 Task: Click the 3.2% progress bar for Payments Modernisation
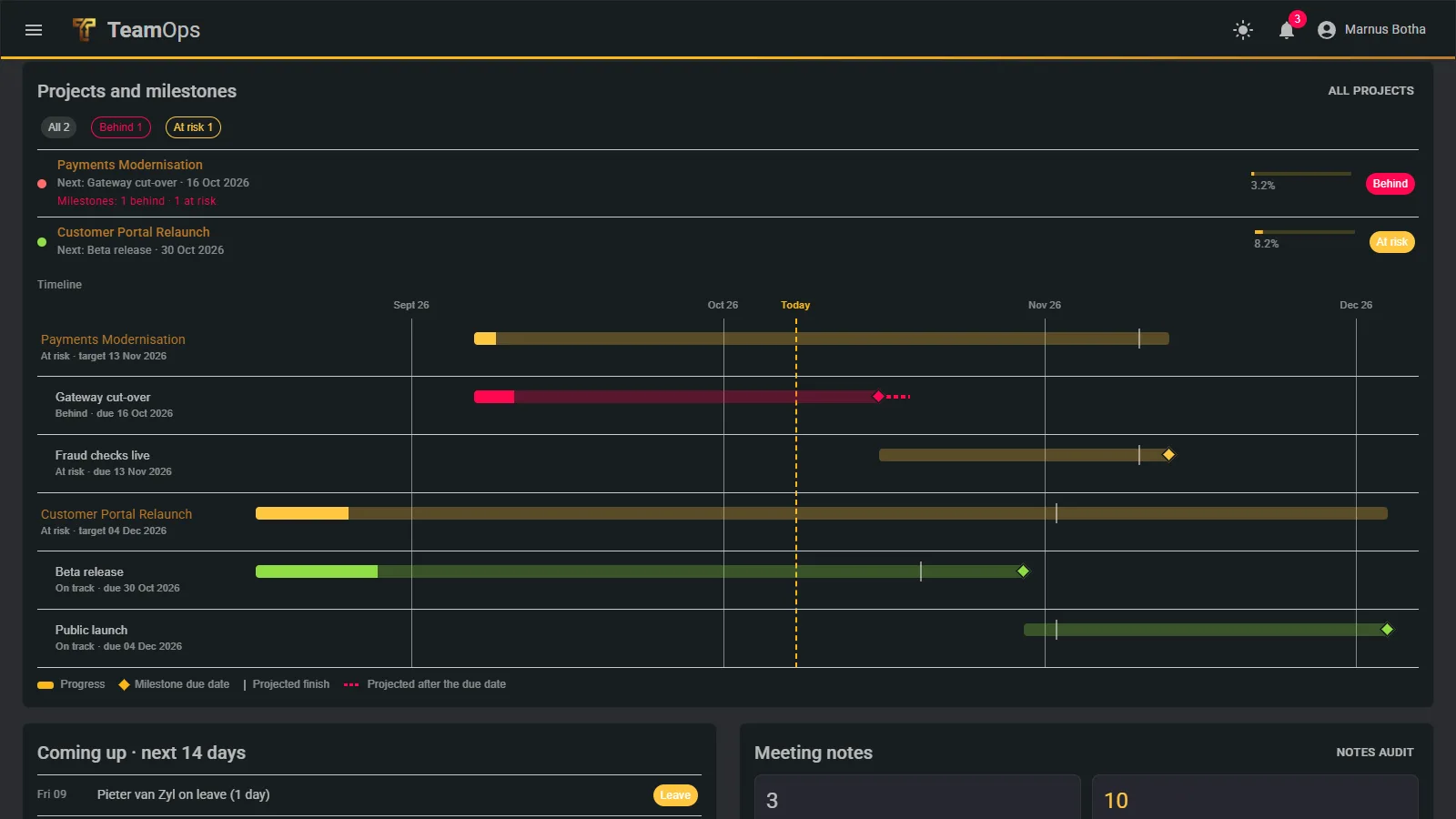pyautogui.click(x=1301, y=174)
